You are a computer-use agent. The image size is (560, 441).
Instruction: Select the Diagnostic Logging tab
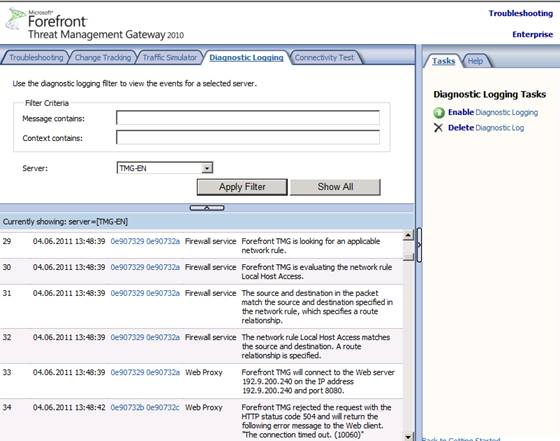click(246, 57)
